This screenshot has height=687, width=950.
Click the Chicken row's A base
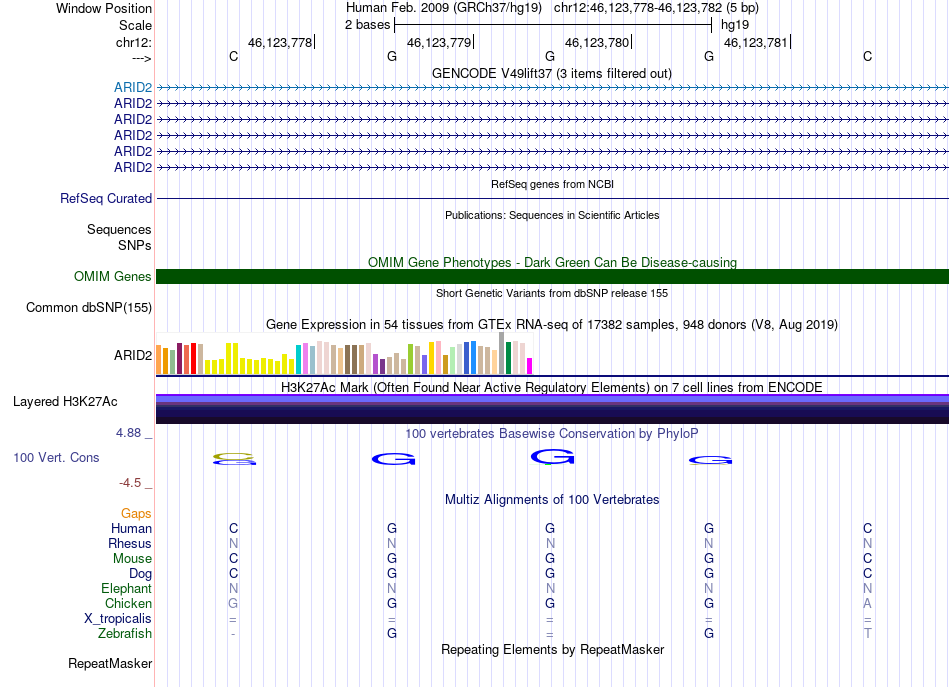(868, 603)
